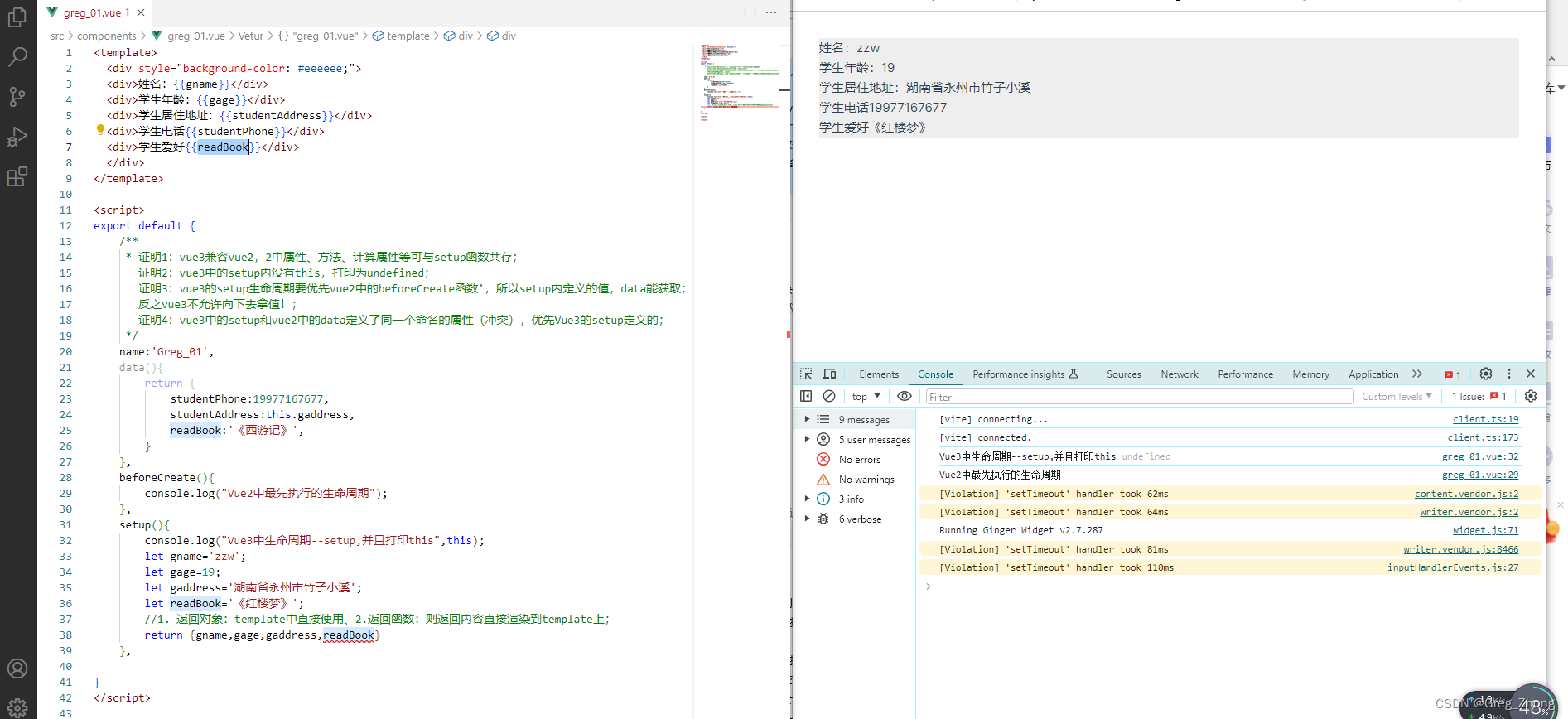Switch to the Console tab in DevTools

click(x=935, y=374)
